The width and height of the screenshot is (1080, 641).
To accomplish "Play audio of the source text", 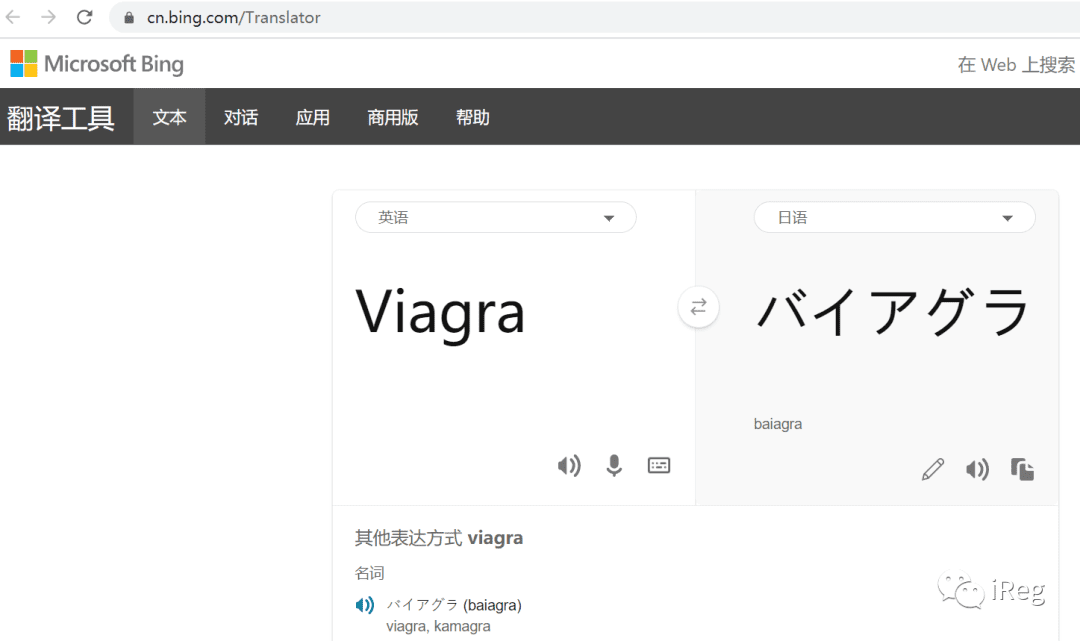I will point(569,466).
